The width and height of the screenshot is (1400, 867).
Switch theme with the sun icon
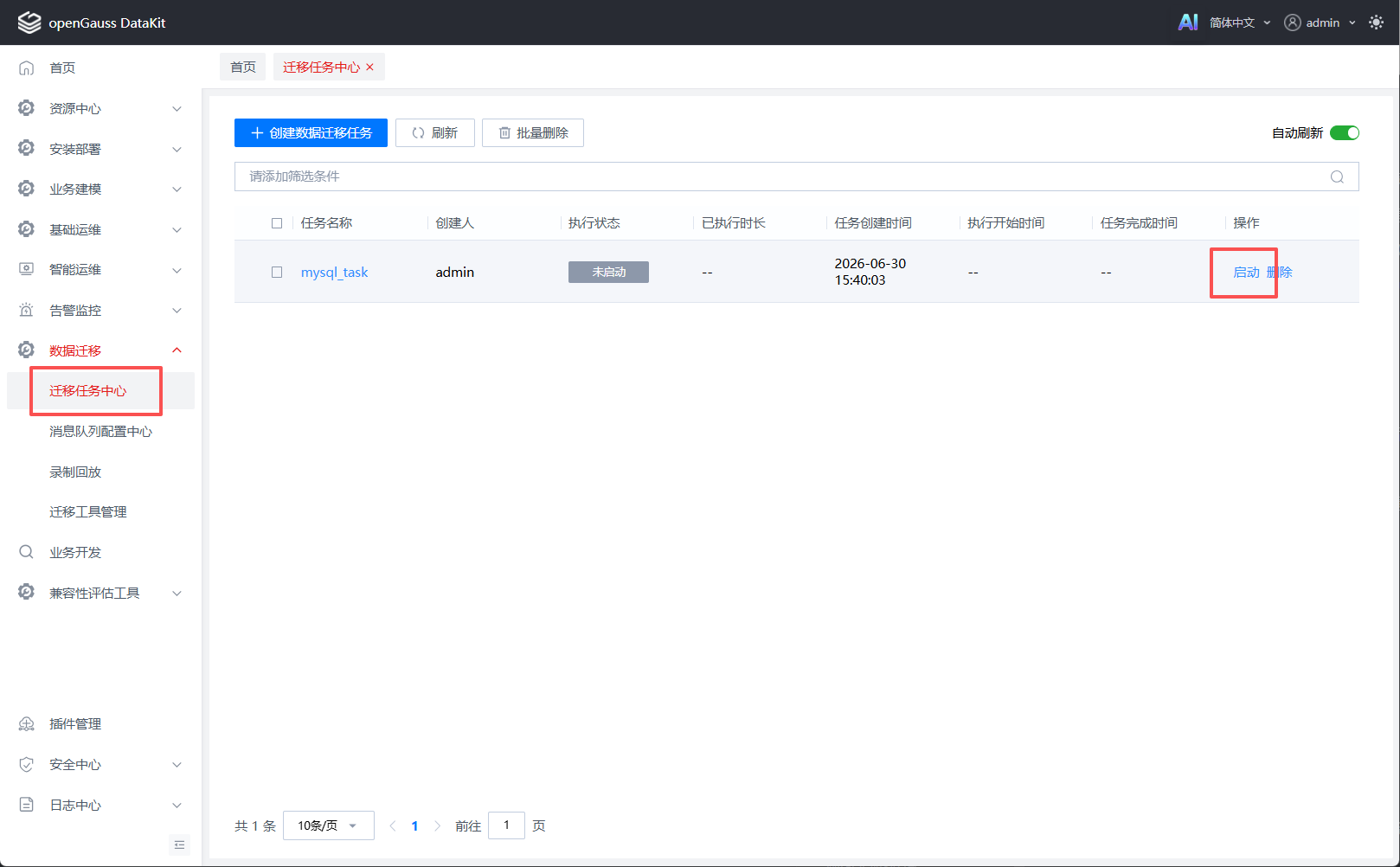tap(1376, 22)
